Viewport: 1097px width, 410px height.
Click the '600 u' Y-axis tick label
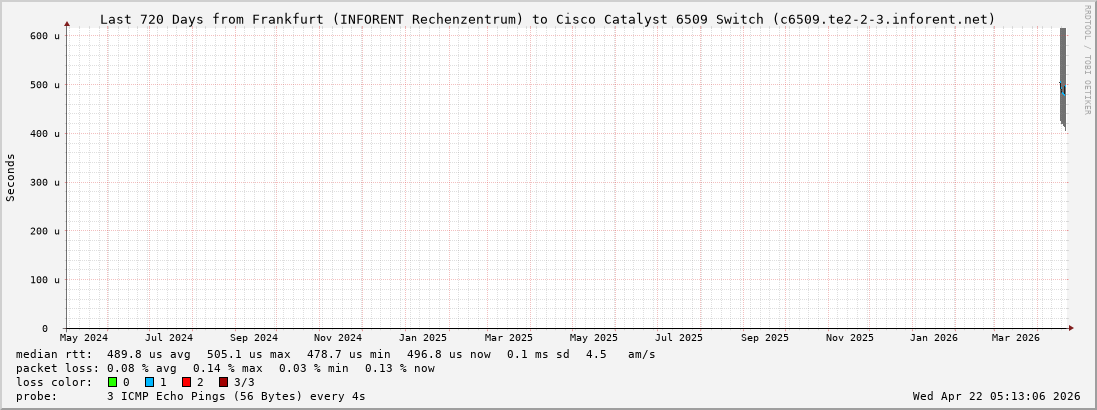pos(44,36)
